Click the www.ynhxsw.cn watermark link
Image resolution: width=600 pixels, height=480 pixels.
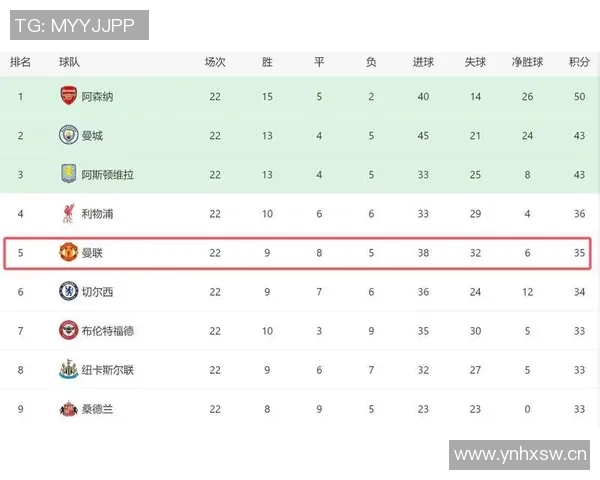(x=519, y=456)
